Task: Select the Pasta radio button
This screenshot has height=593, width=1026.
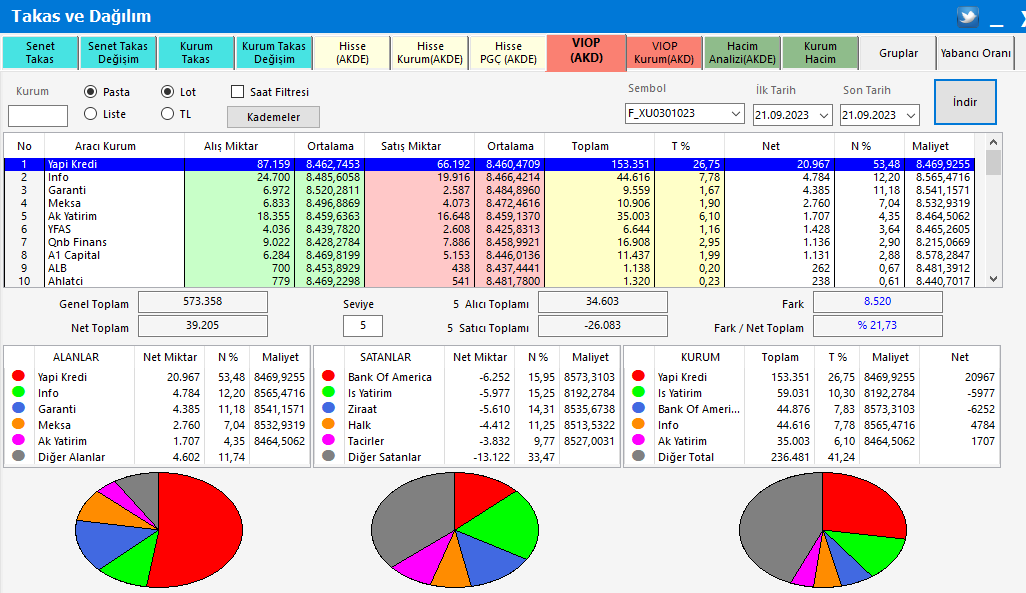Action: (91, 92)
